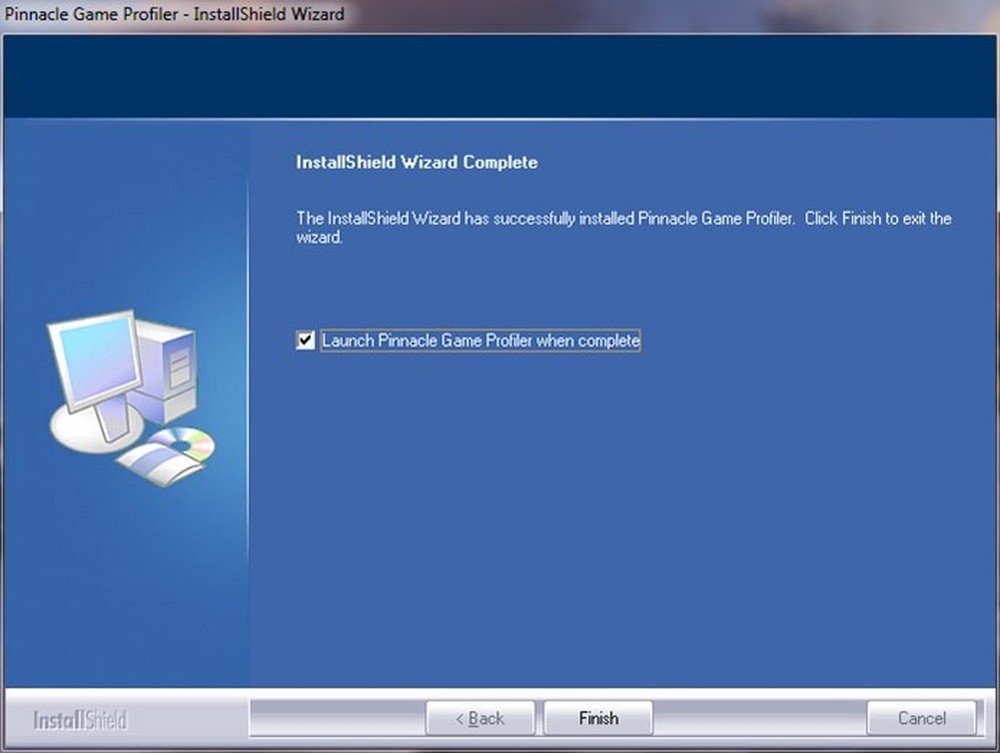
Task: Click the "Launch Pinnacle Game Profiler" label text
Action: pyautogui.click(x=480, y=341)
